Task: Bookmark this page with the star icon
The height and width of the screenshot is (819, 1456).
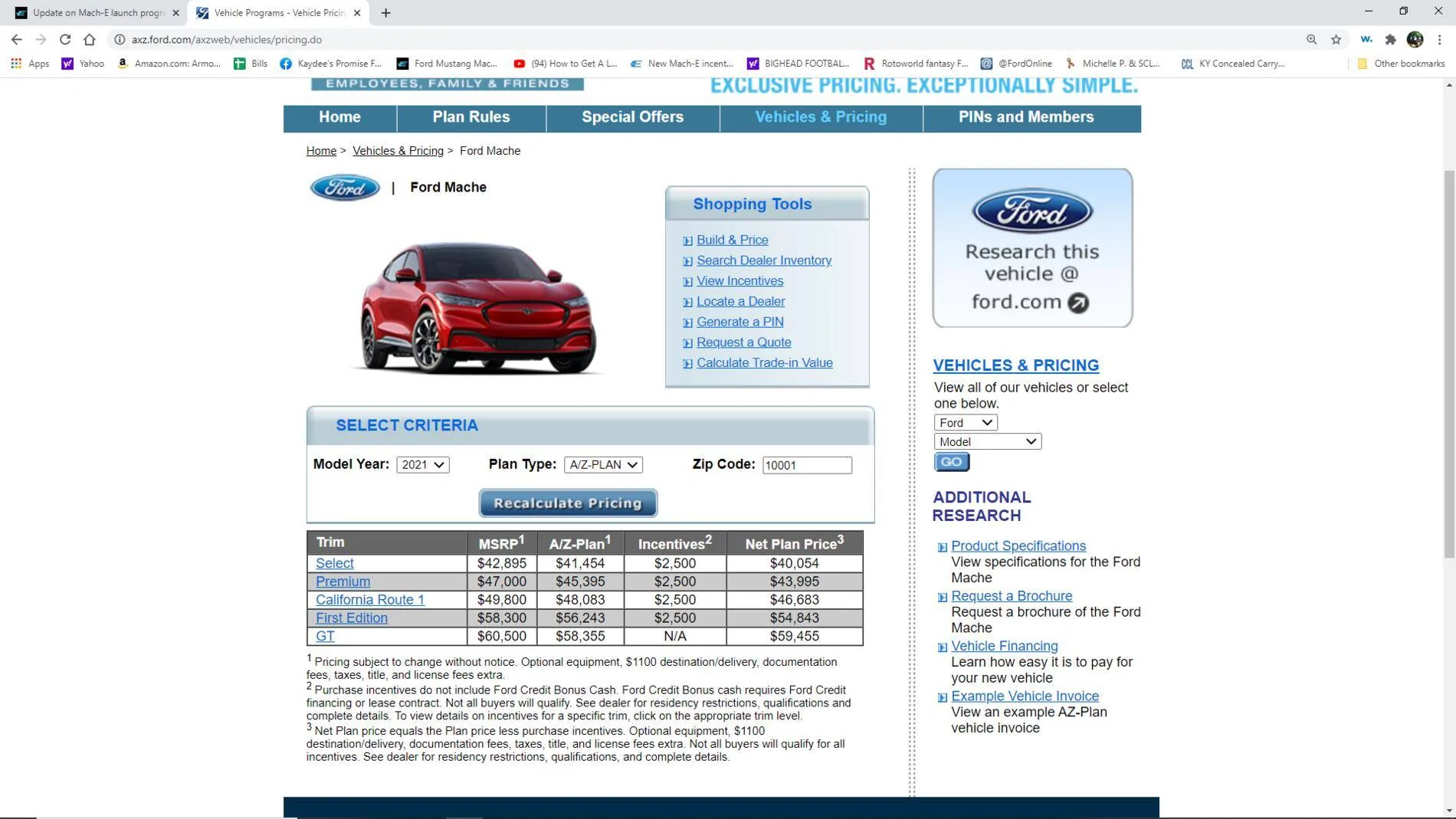Action: (x=1336, y=40)
